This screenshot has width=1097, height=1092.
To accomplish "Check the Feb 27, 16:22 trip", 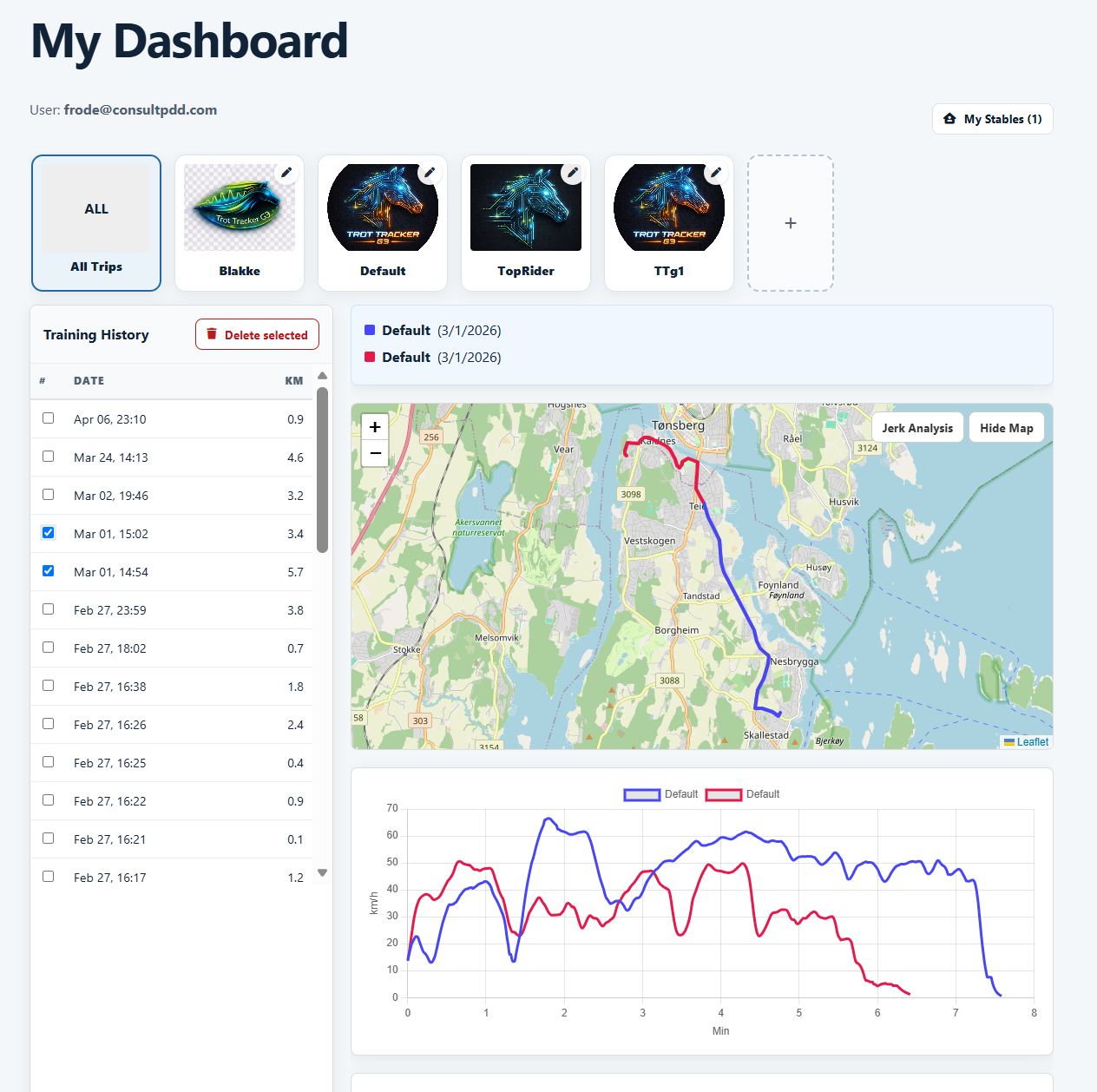I will [x=49, y=800].
